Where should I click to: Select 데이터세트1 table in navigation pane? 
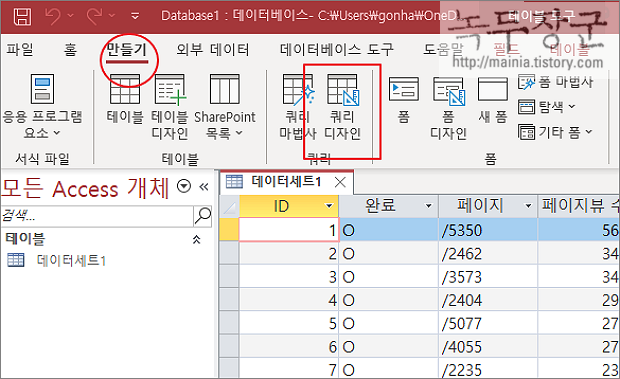pos(71,260)
